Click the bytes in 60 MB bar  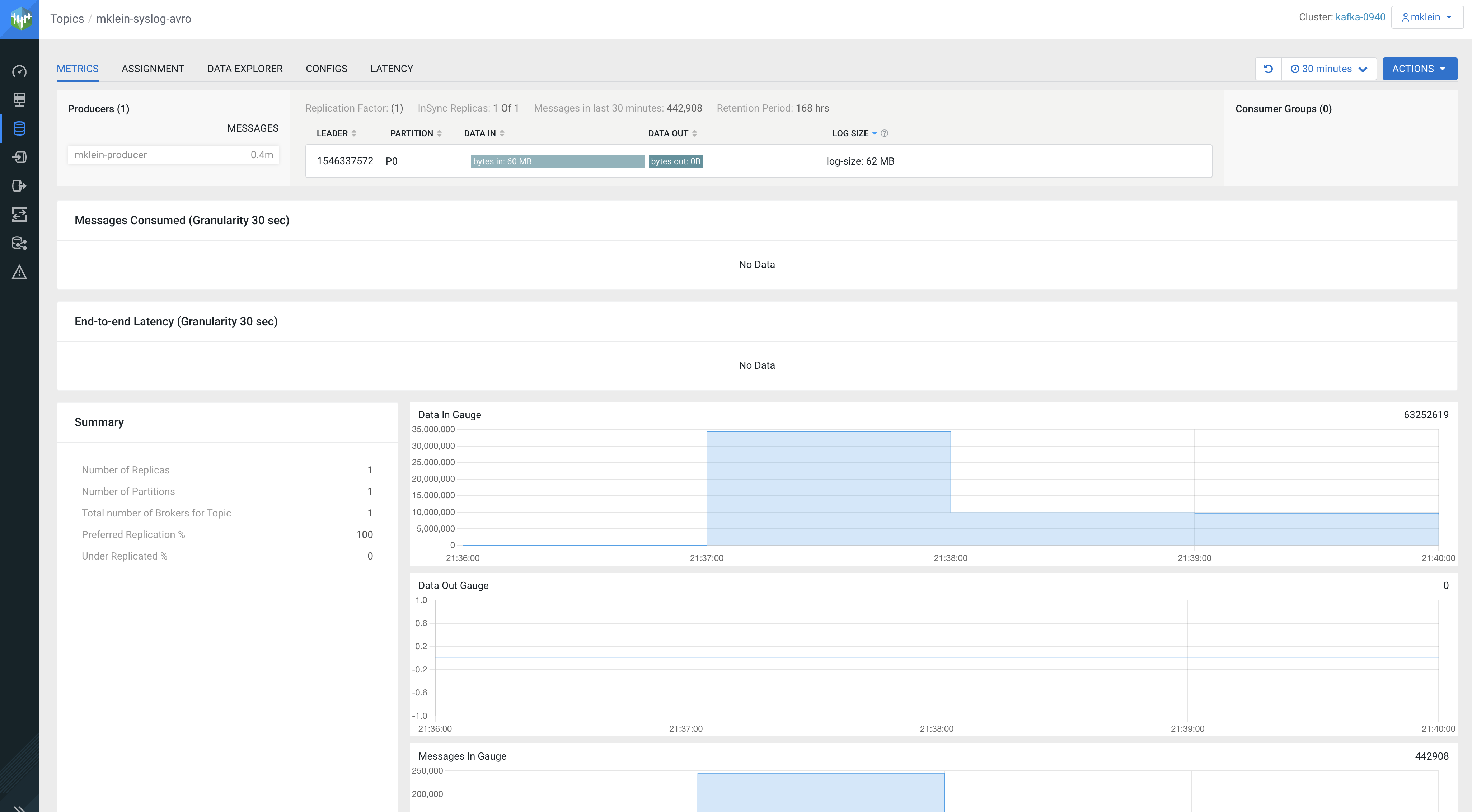(x=557, y=162)
